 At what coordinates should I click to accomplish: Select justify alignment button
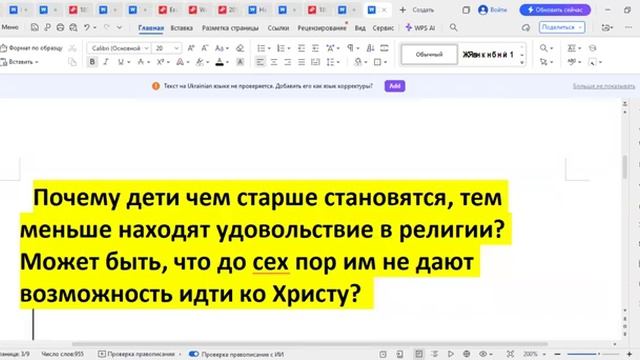click(302, 62)
